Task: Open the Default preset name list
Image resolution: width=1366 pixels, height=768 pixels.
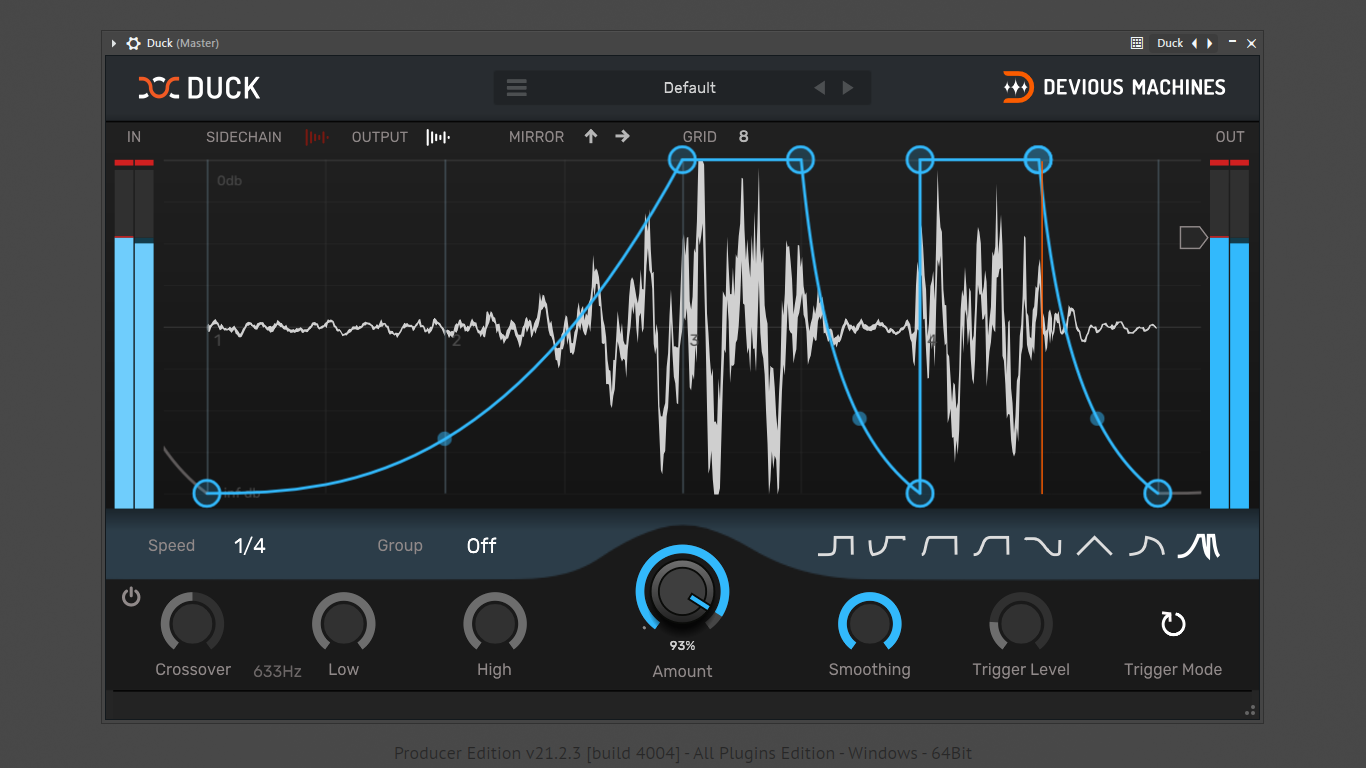Action: (x=690, y=88)
